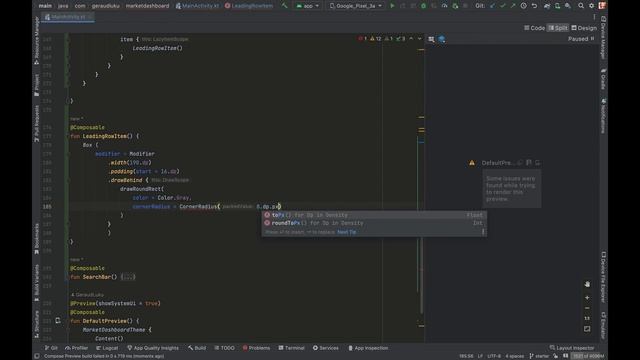The height and width of the screenshot is (360, 640).
Task: Open Build Variants side panel
Action: click(x=37, y=283)
